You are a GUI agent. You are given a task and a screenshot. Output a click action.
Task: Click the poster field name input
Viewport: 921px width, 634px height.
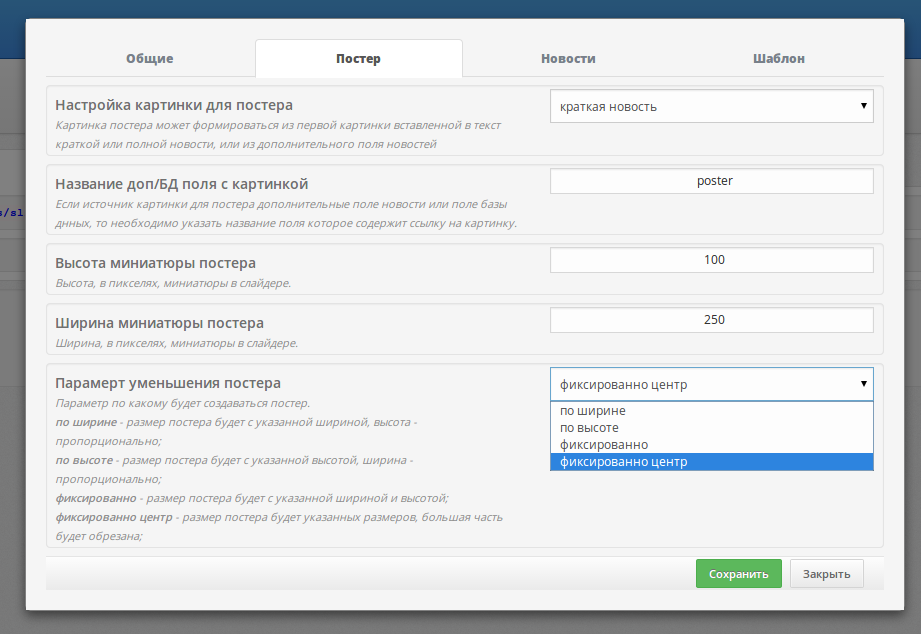coord(711,181)
